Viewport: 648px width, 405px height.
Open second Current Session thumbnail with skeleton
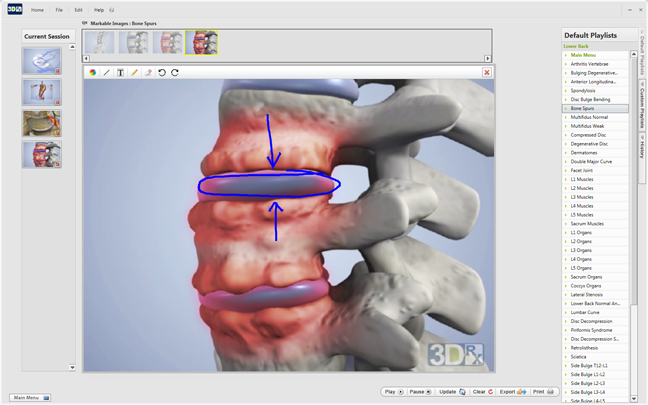(x=42, y=92)
